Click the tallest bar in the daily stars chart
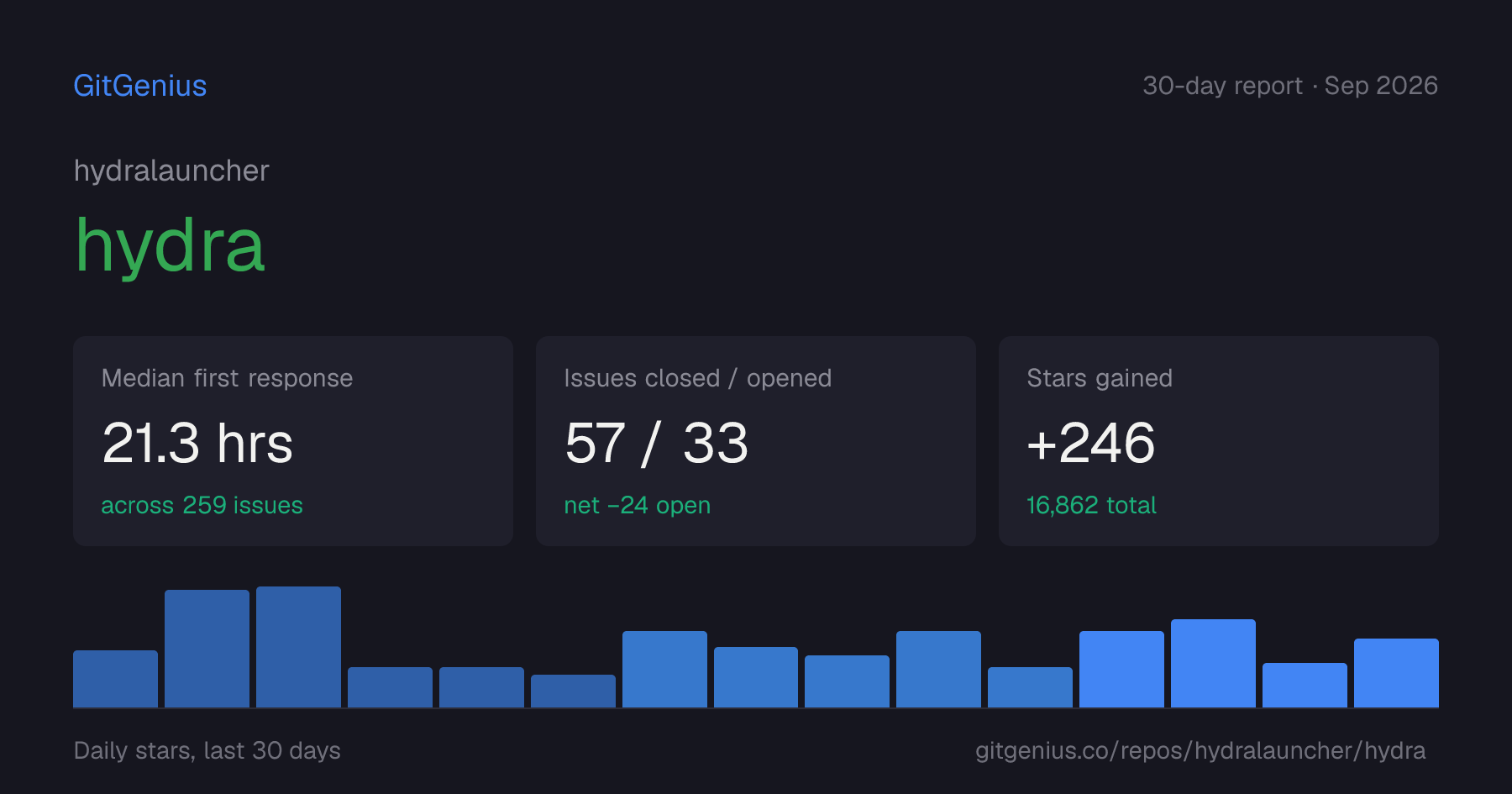This screenshot has width=1512, height=794. coord(298,647)
